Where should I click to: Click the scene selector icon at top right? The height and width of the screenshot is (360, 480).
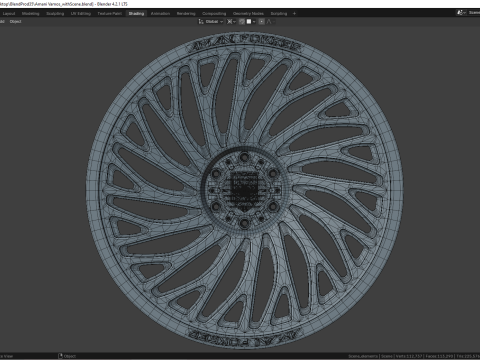pyautogui.click(x=461, y=13)
